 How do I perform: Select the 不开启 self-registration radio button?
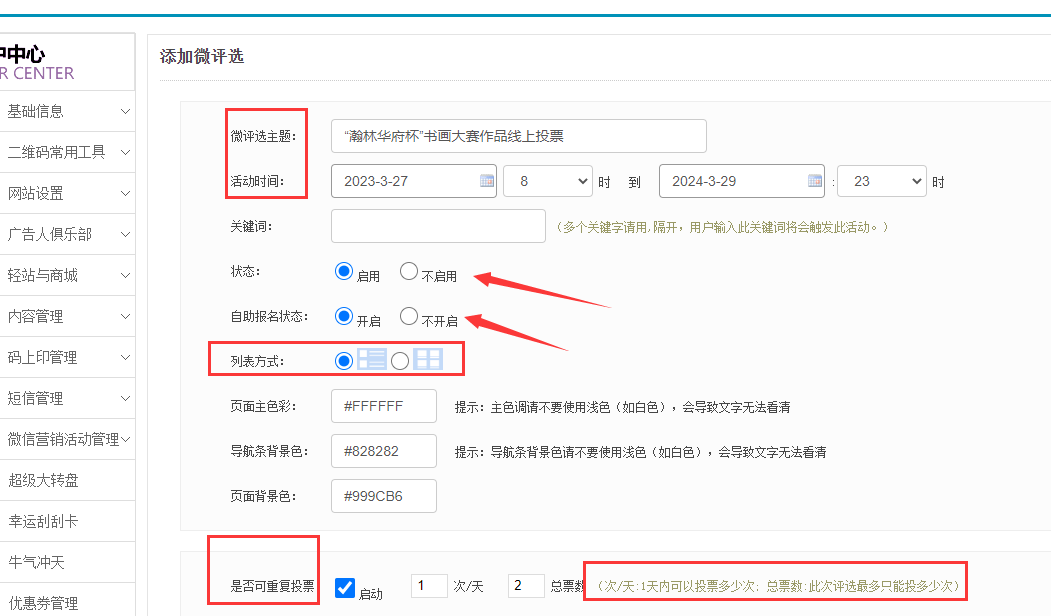coord(409,316)
